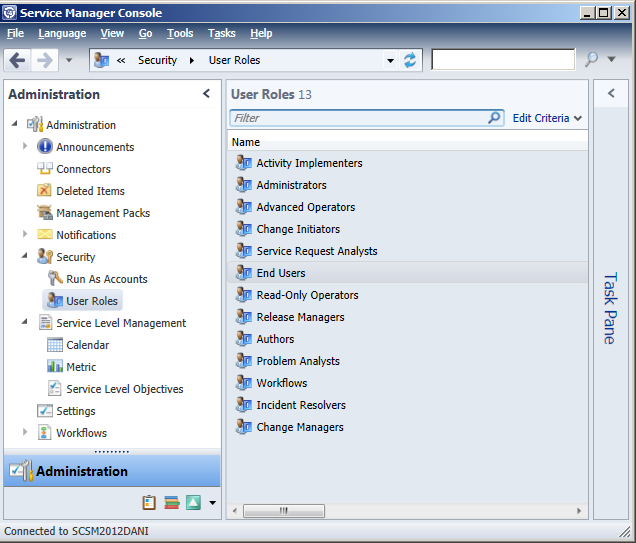
Task: Click the Change Managers role icon
Action: coord(244,427)
